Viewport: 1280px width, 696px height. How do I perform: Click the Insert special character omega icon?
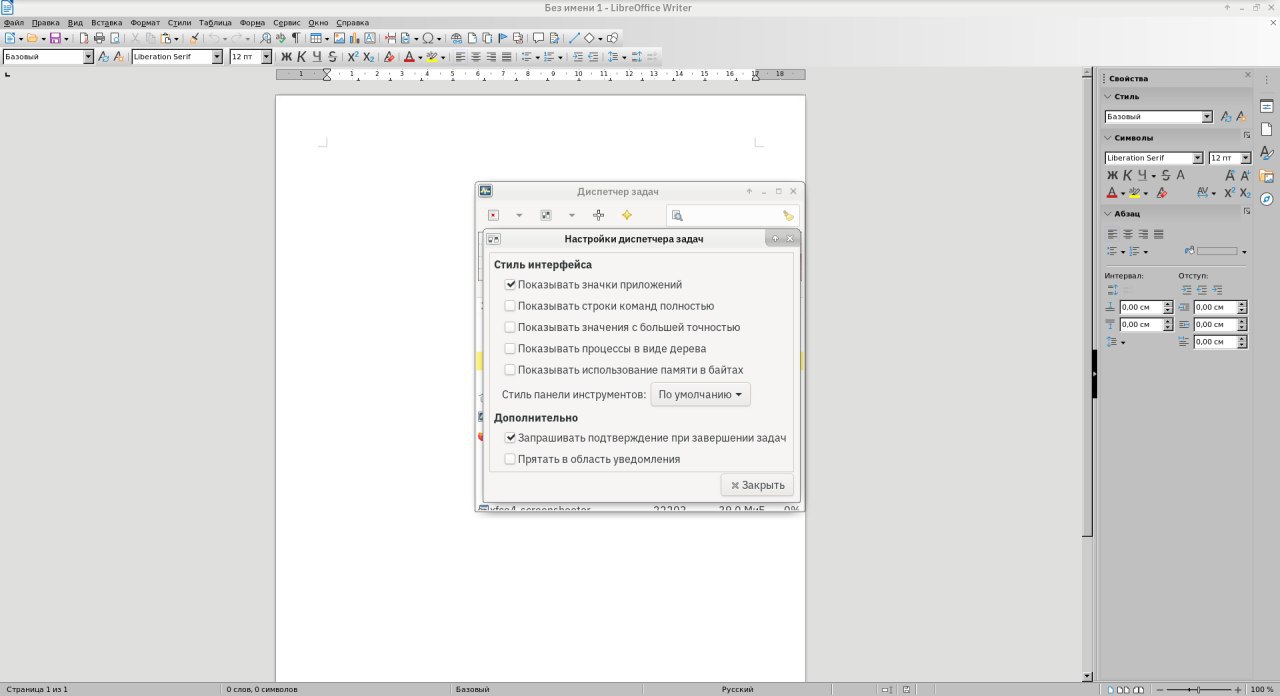[x=427, y=38]
